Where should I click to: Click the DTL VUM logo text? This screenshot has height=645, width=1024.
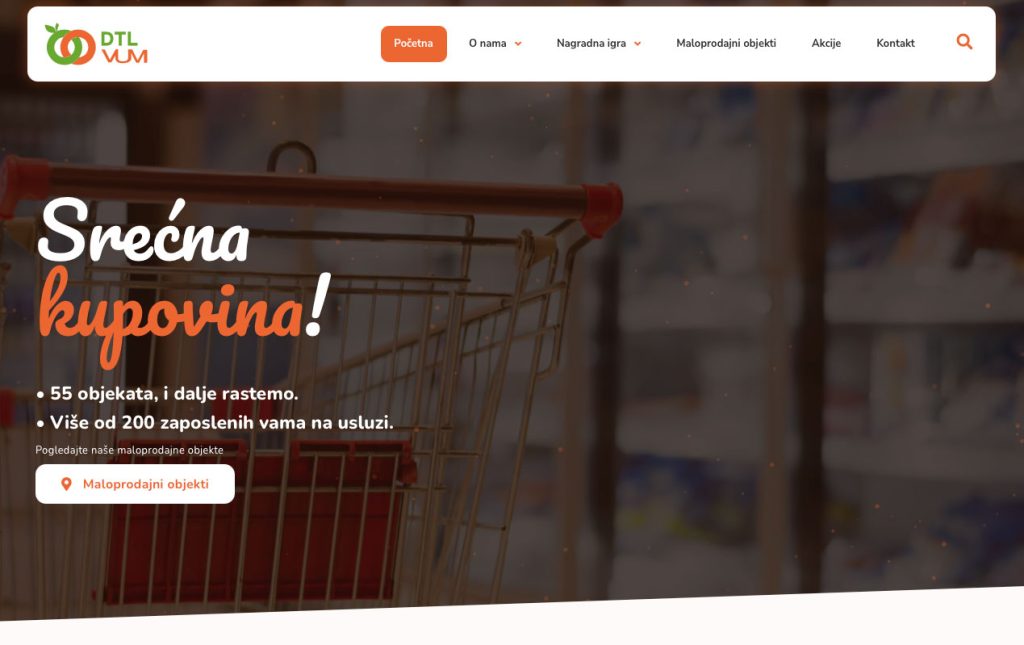pyautogui.click(x=124, y=48)
